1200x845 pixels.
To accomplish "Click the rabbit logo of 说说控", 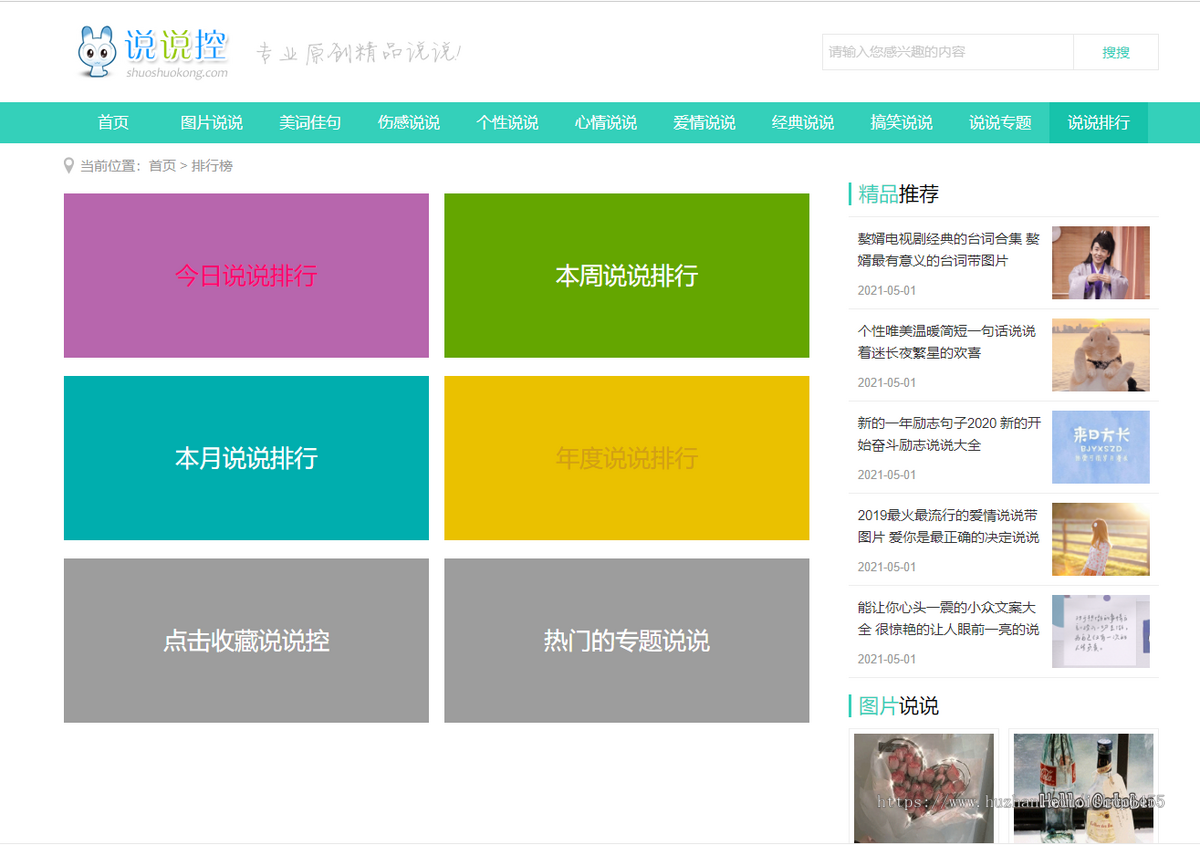I will 97,52.
